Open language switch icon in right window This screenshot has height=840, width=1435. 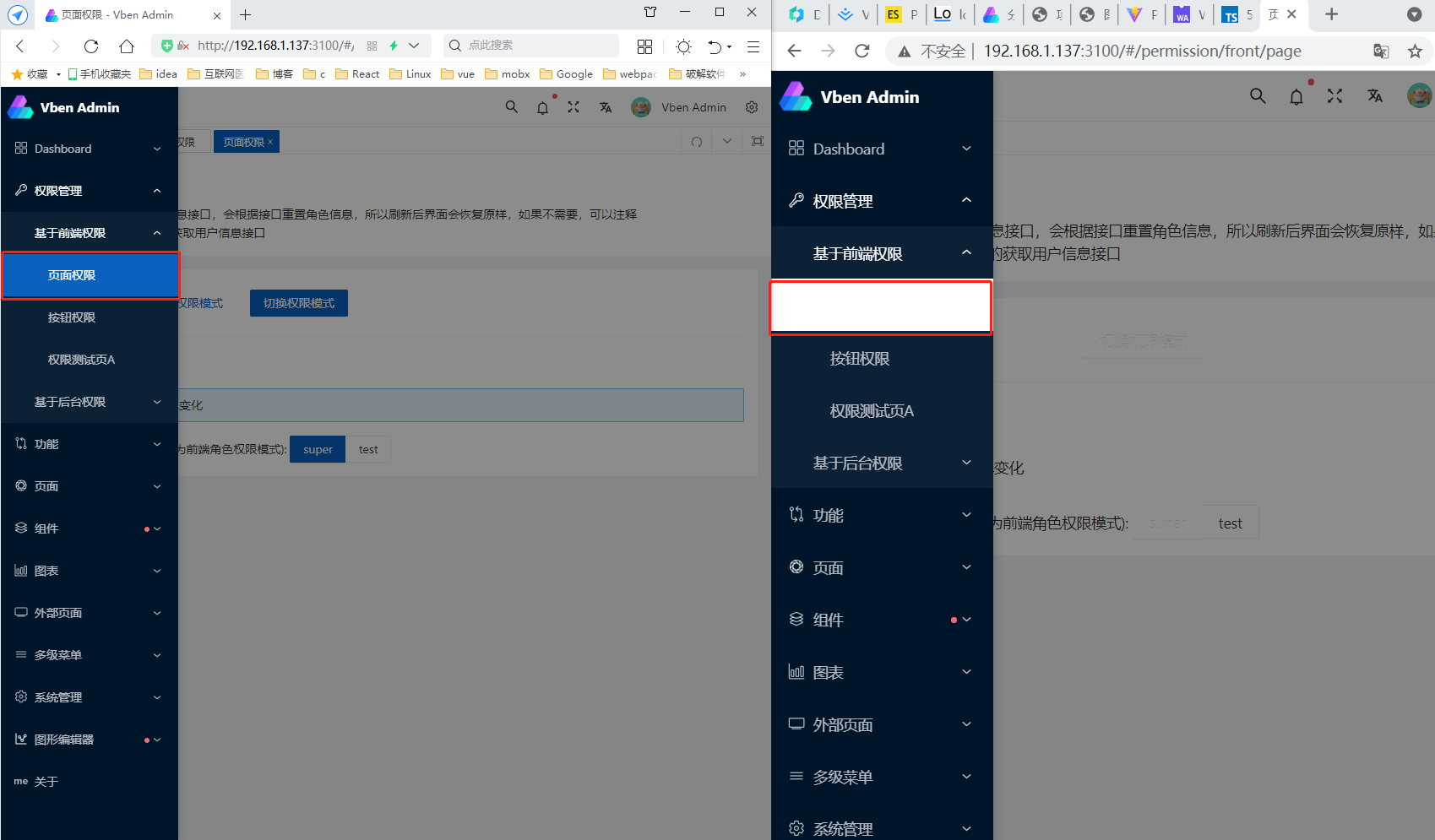coord(1375,96)
